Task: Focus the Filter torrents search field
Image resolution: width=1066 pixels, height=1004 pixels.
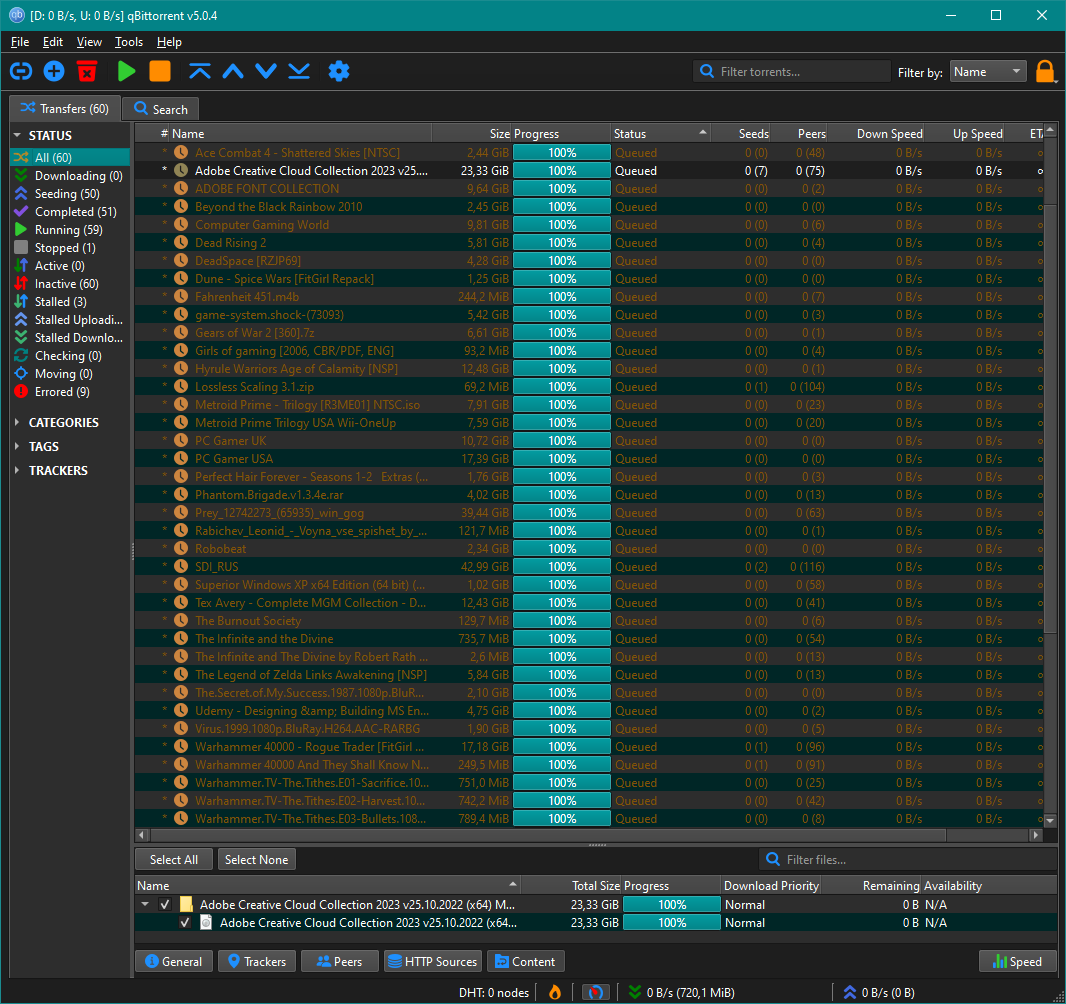Action: pos(791,71)
